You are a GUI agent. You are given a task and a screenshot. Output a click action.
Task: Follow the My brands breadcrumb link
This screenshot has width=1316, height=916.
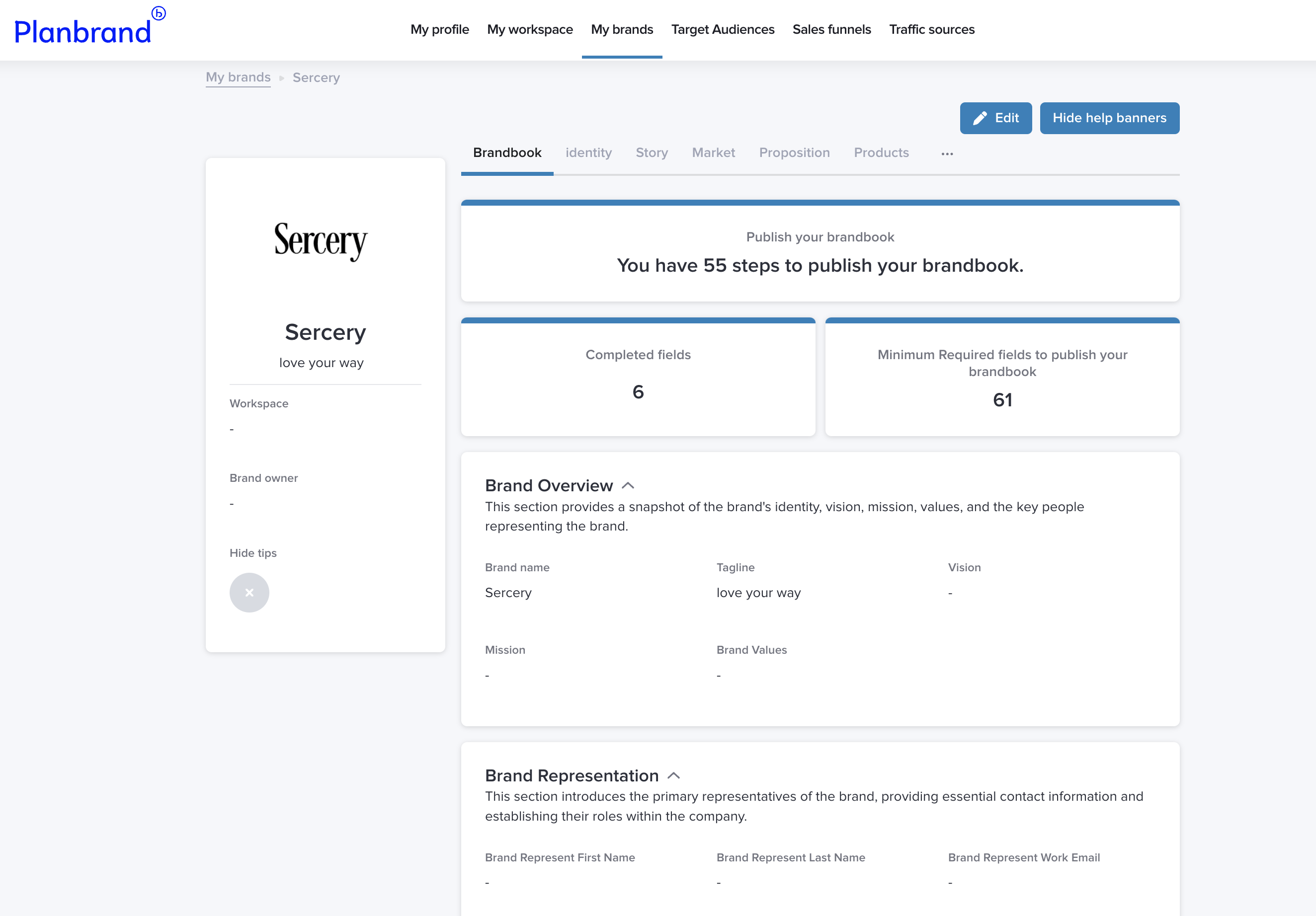point(238,77)
